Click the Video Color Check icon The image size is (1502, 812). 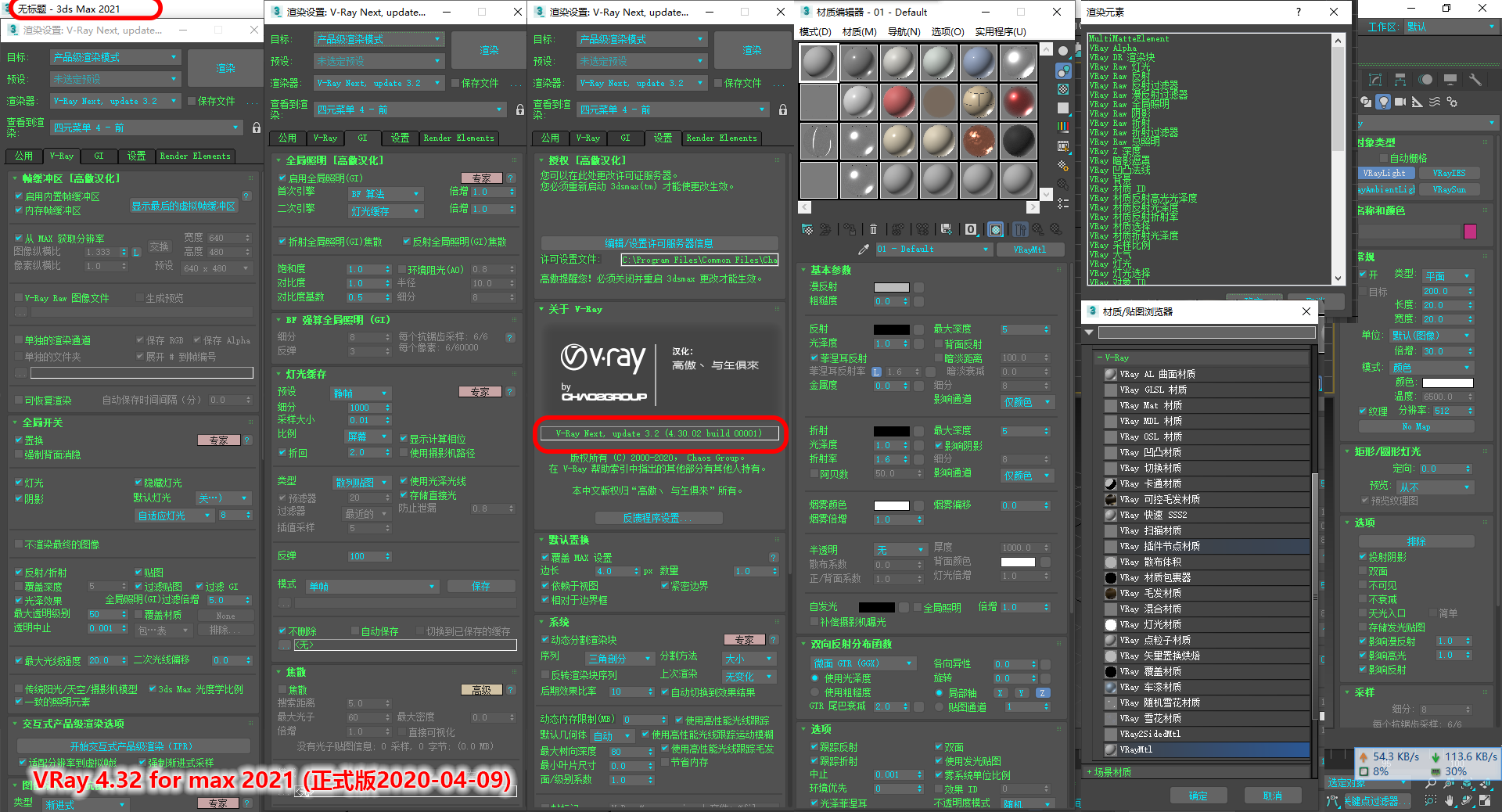pyautogui.click(x=1063, y=127)
